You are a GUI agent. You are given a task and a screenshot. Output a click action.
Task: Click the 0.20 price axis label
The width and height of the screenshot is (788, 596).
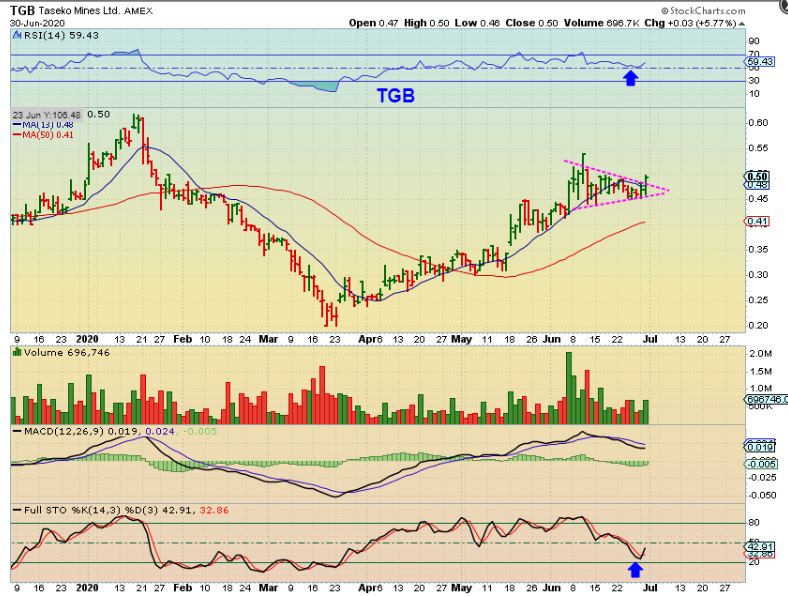point(758,325)
